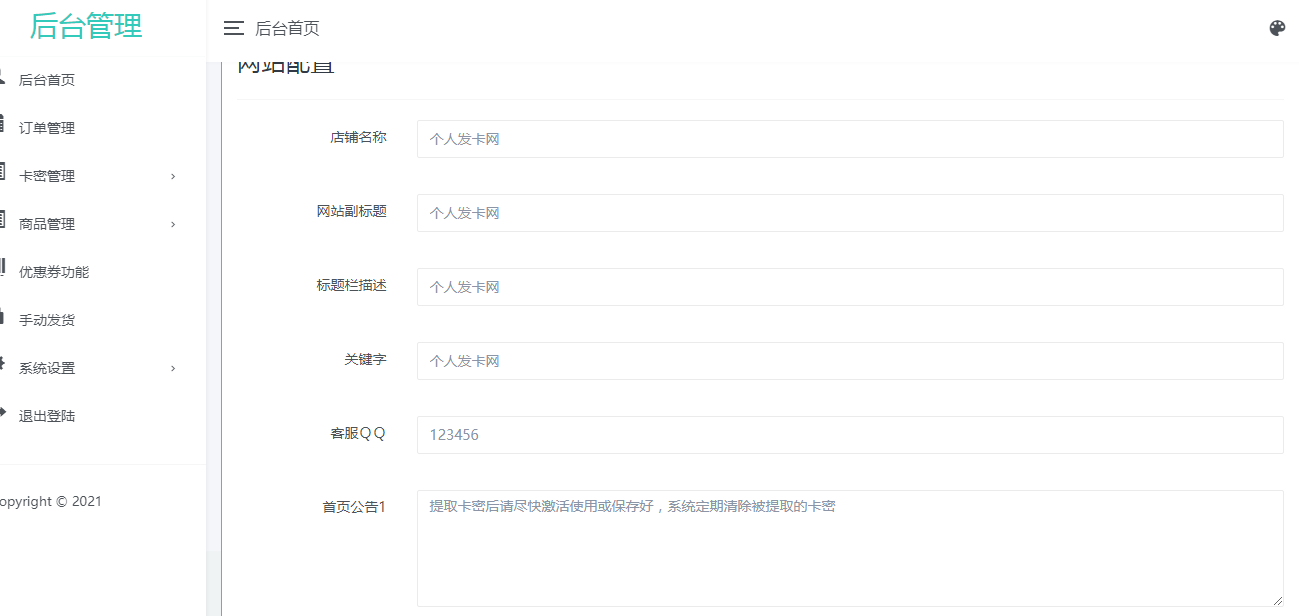This screenshot has width=1299, height=616.
Task: Select the 客服QQ input box
Action: point(849,435)
